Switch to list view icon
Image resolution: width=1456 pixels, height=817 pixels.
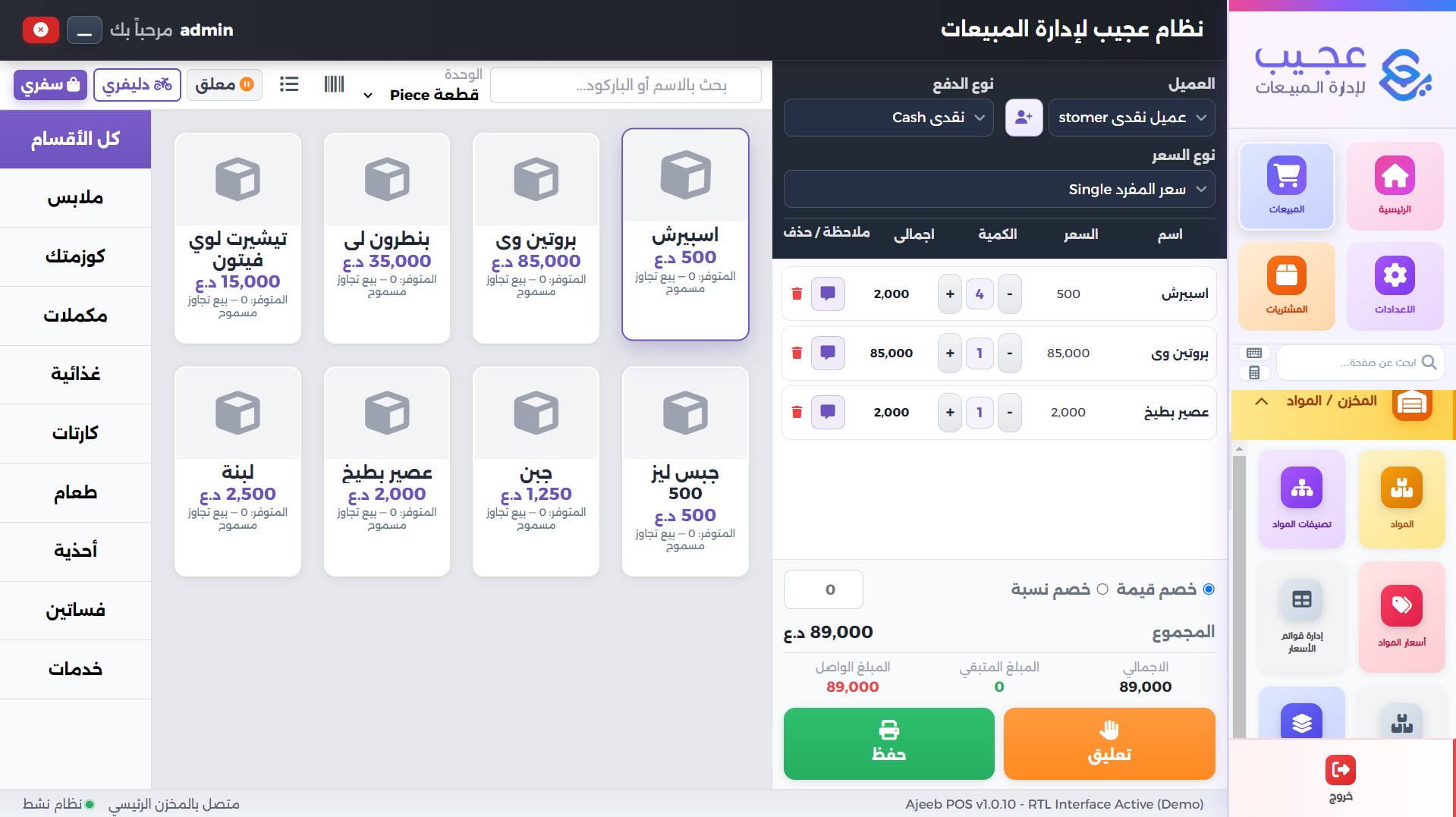(289, 84)
